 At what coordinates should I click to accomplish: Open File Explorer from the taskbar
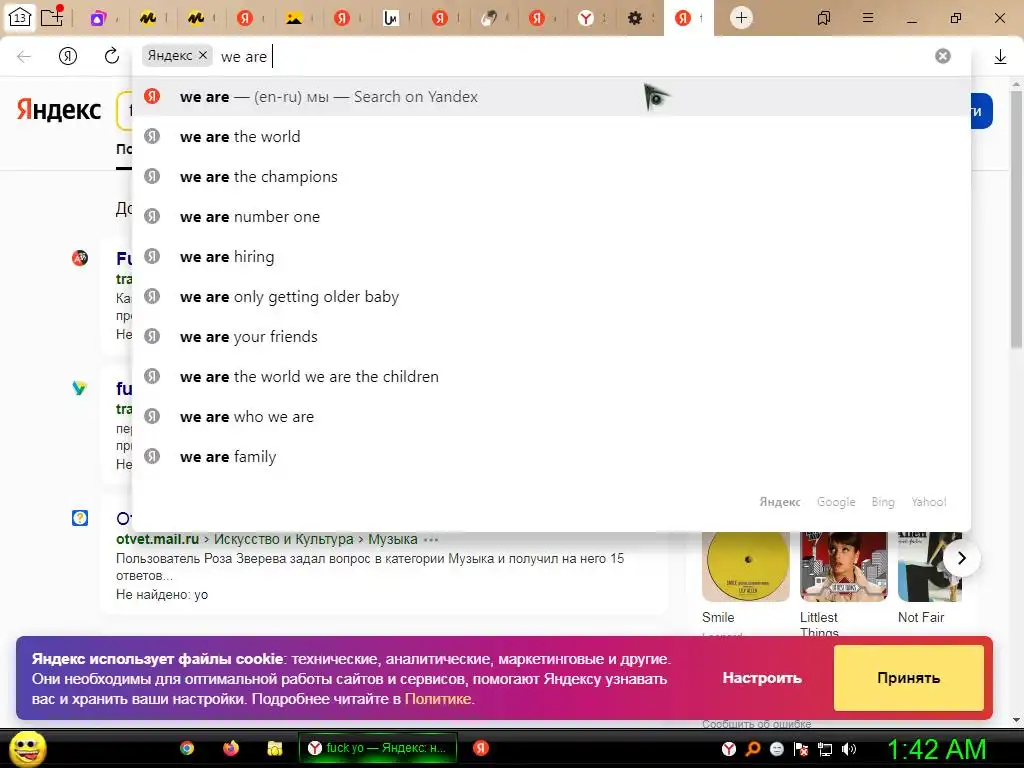(x=274, y=748)
